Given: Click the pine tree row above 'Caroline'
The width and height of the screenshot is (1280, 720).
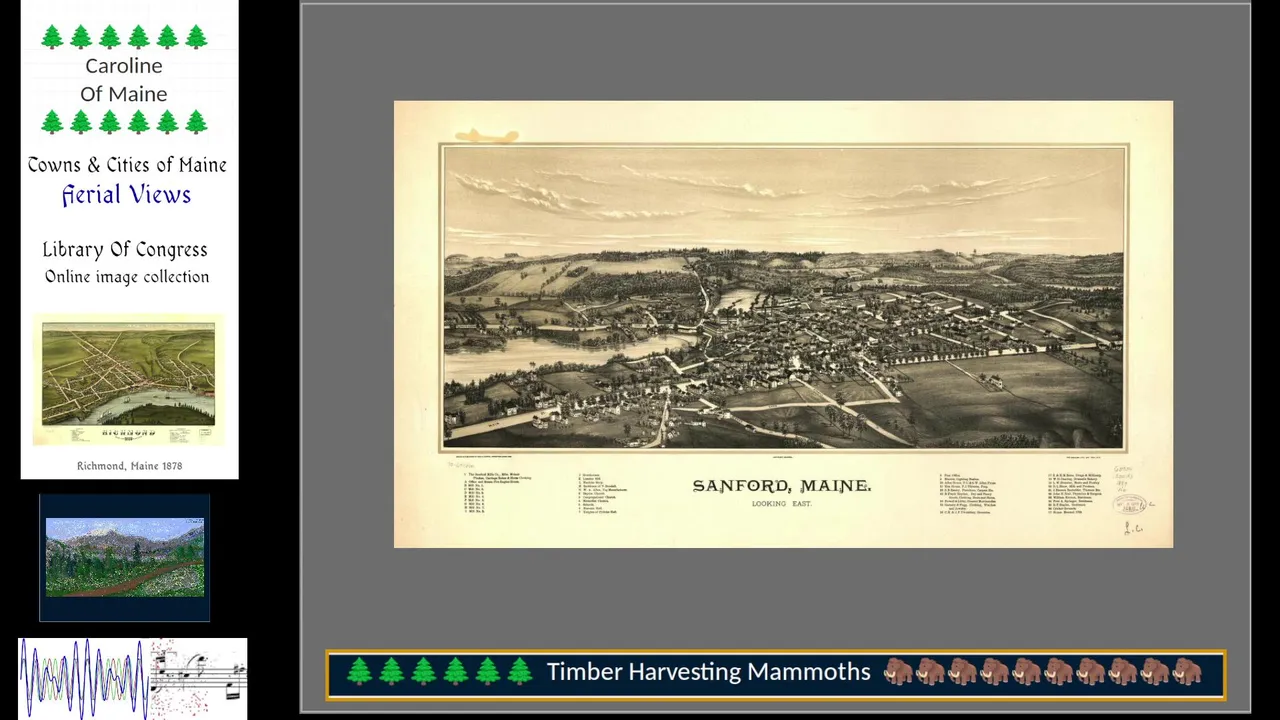Looking at the screenshot, I should click(124, 37).
